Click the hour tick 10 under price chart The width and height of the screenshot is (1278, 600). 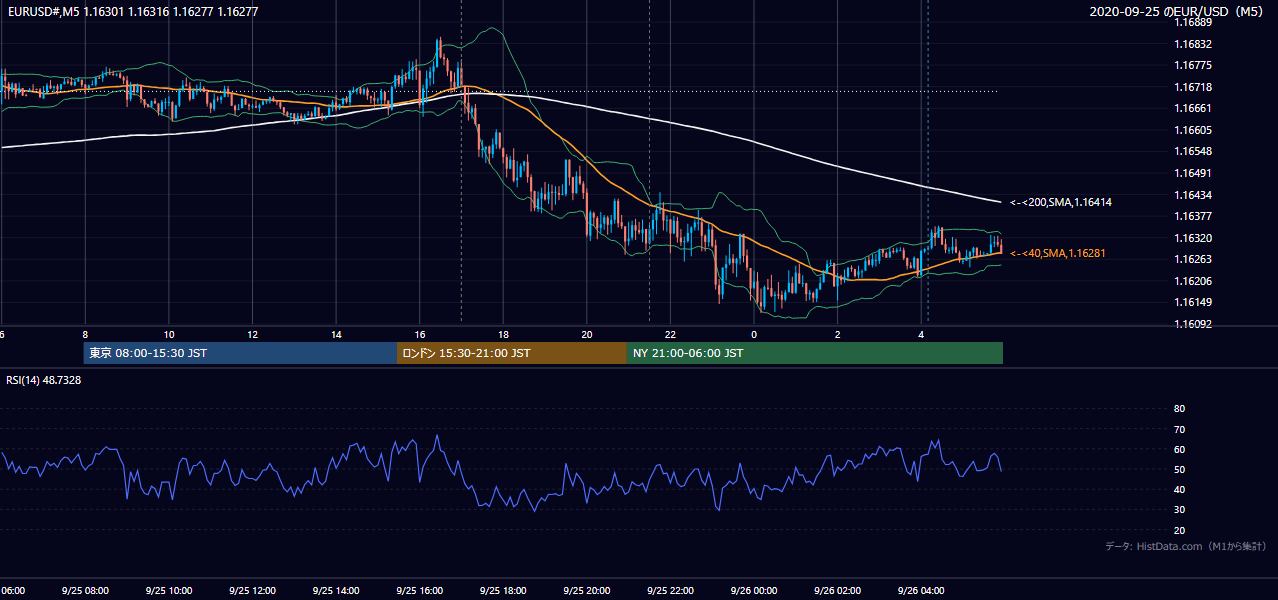pyautogui.click(x=169, y=334)
